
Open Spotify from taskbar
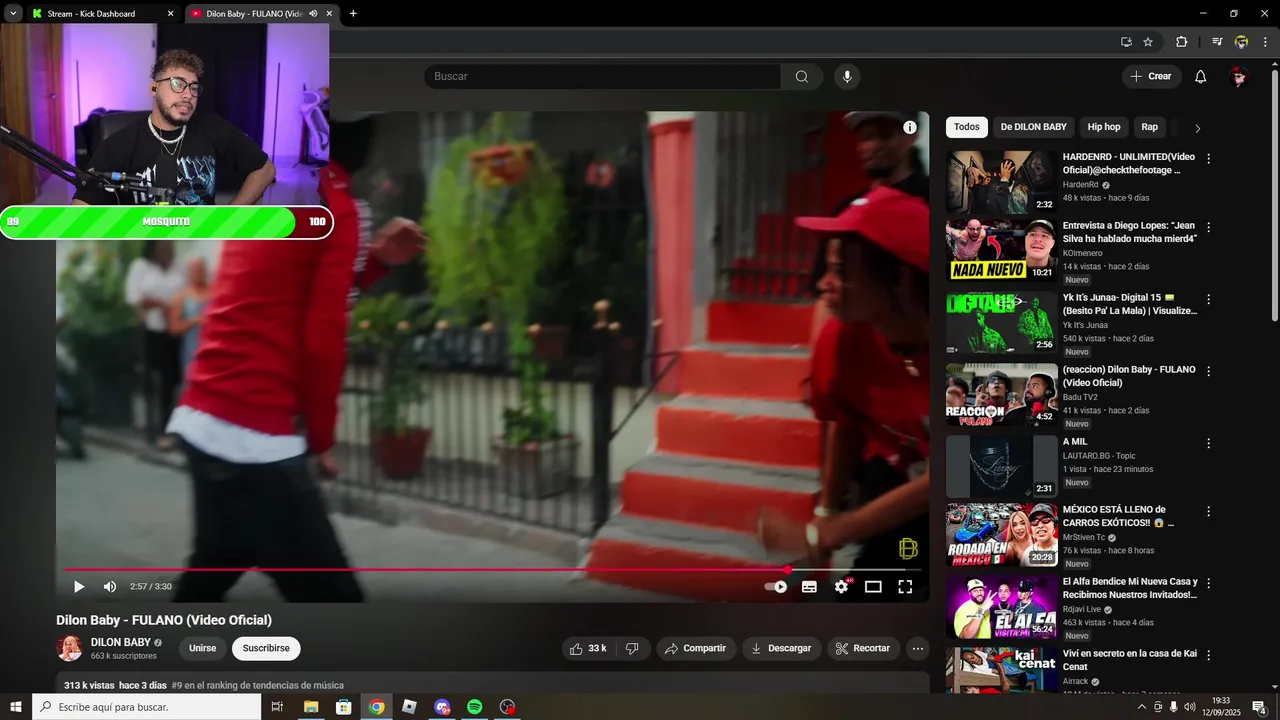pos(475,707)
